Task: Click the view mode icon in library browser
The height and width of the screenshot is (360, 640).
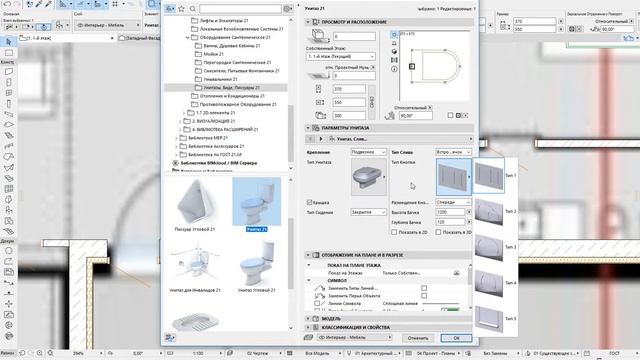Action: point(170,9)
